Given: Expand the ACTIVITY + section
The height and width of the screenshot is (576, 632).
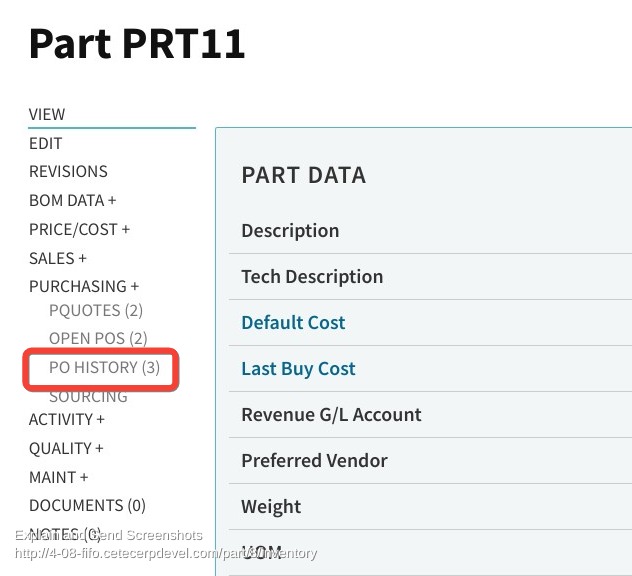Looking at the screenshot, I should point(67,420).
